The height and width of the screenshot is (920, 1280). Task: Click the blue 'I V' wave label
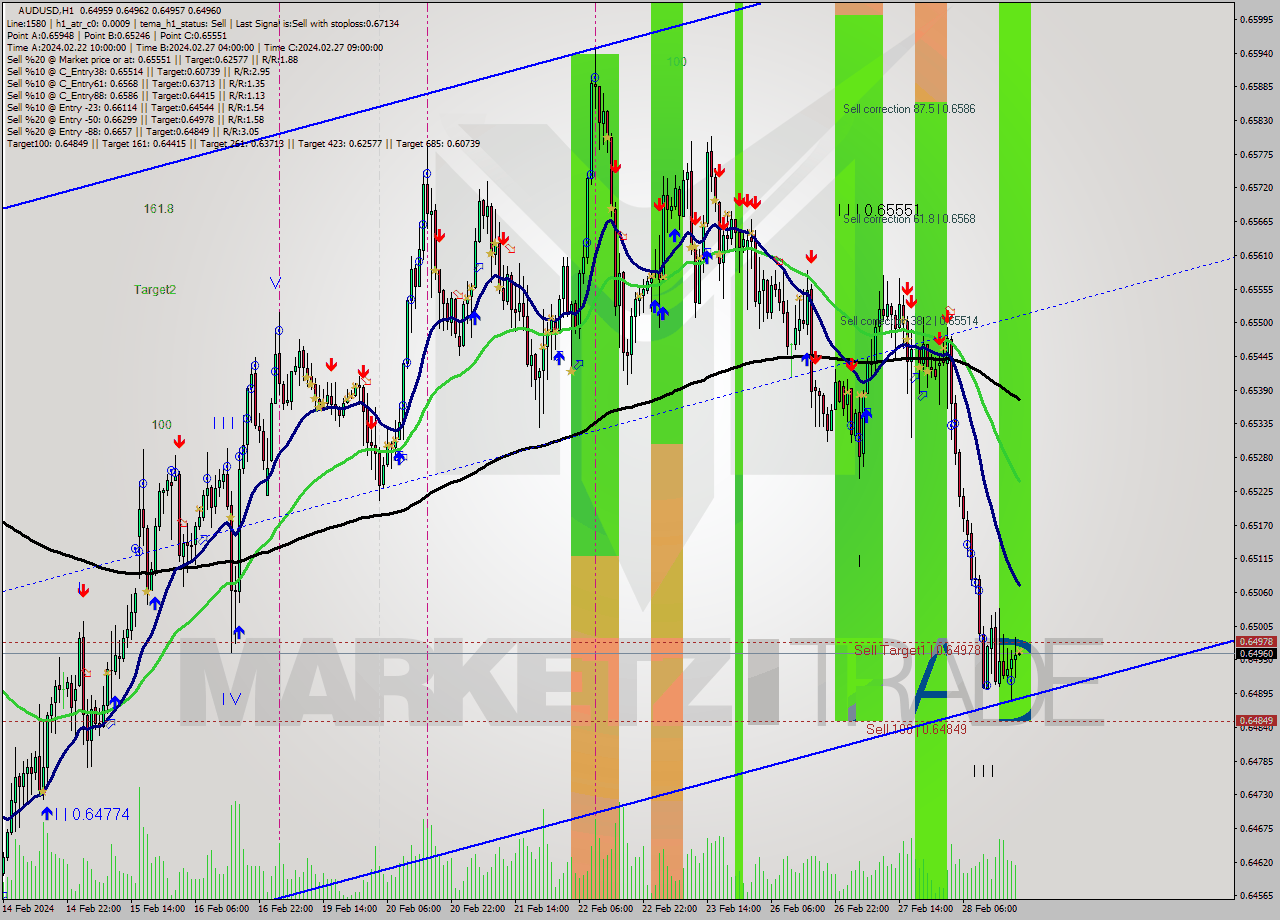[x=231, y=699]
